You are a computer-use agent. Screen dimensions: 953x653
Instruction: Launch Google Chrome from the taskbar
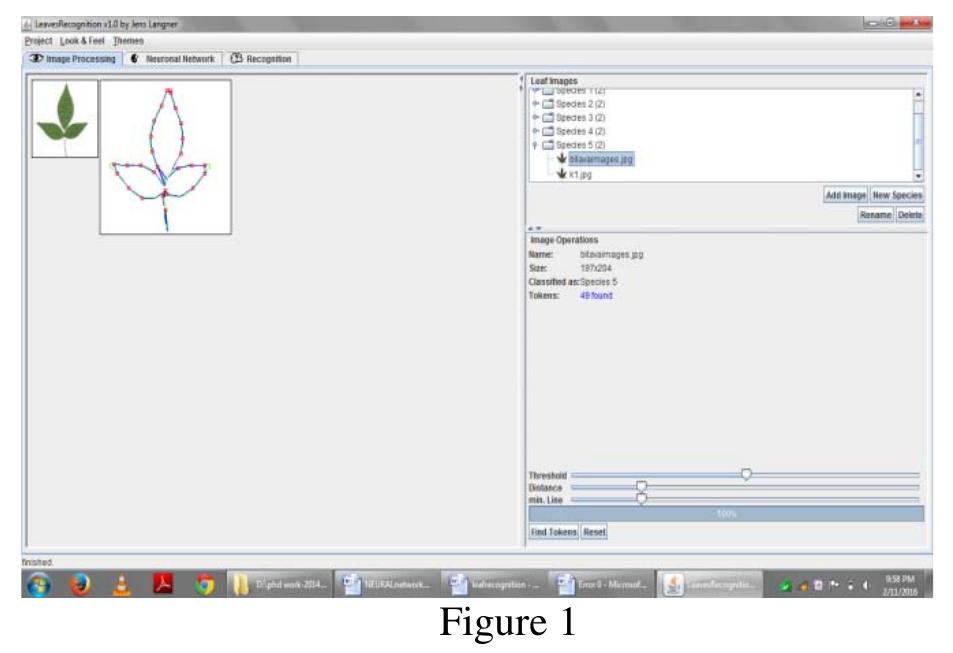(x=204, y=585)
